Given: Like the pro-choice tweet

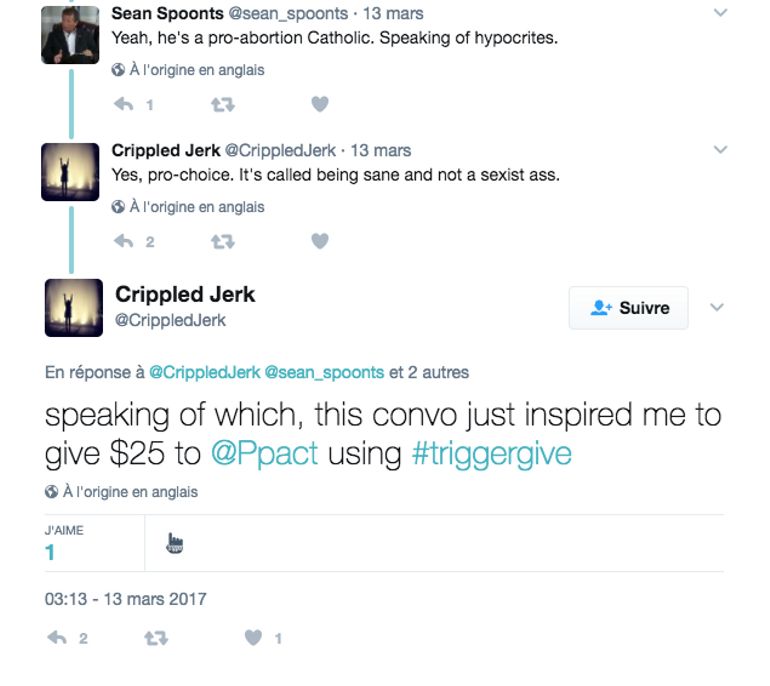Looking at the screenshot, I should point(319,241).
